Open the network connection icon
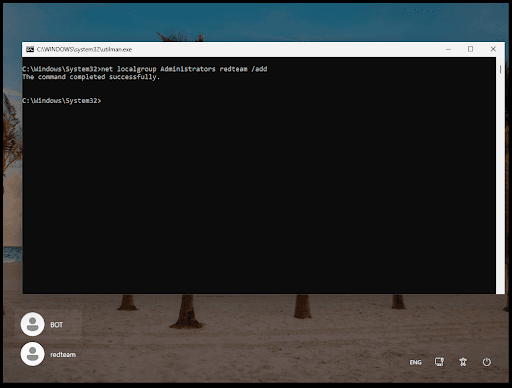Viewport: 512px width, 388px height. 439,362
